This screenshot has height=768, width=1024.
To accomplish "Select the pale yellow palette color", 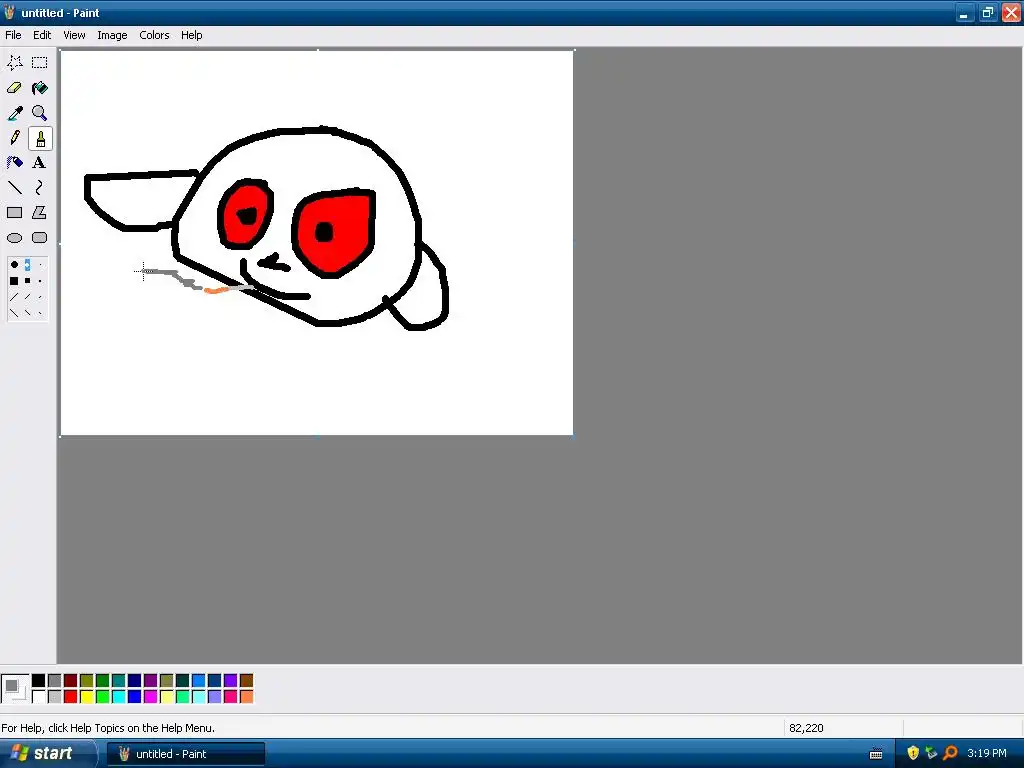I will pos(167,697).
